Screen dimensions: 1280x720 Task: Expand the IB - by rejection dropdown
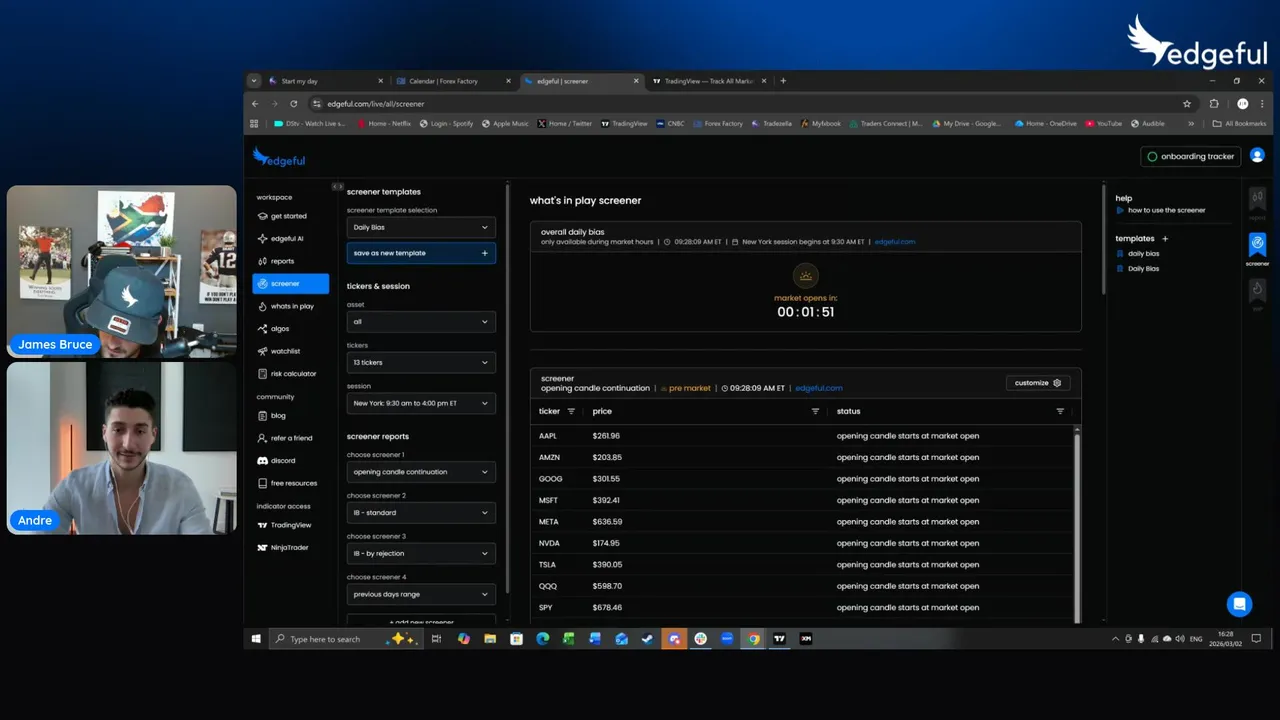click(421, 554)
